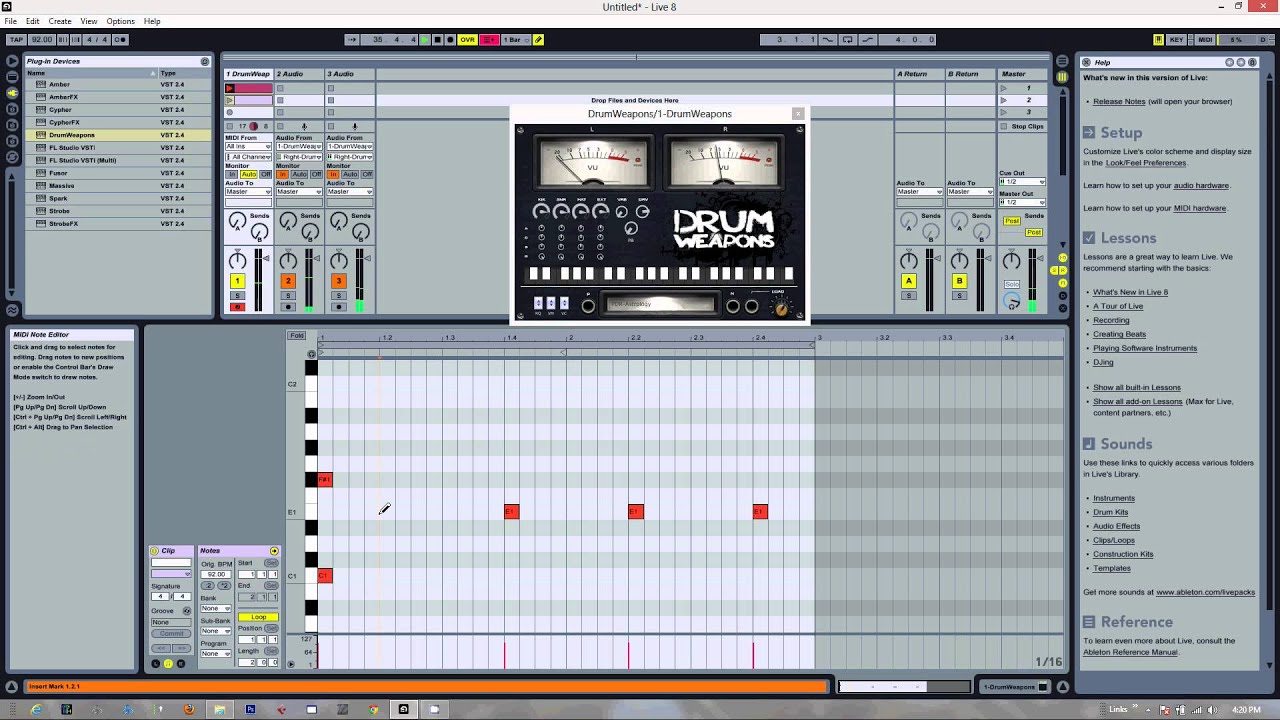Toggle the Draw Mode pencil
The width and height of the screenshot is (1280, 720).
(x=538, y=40)
